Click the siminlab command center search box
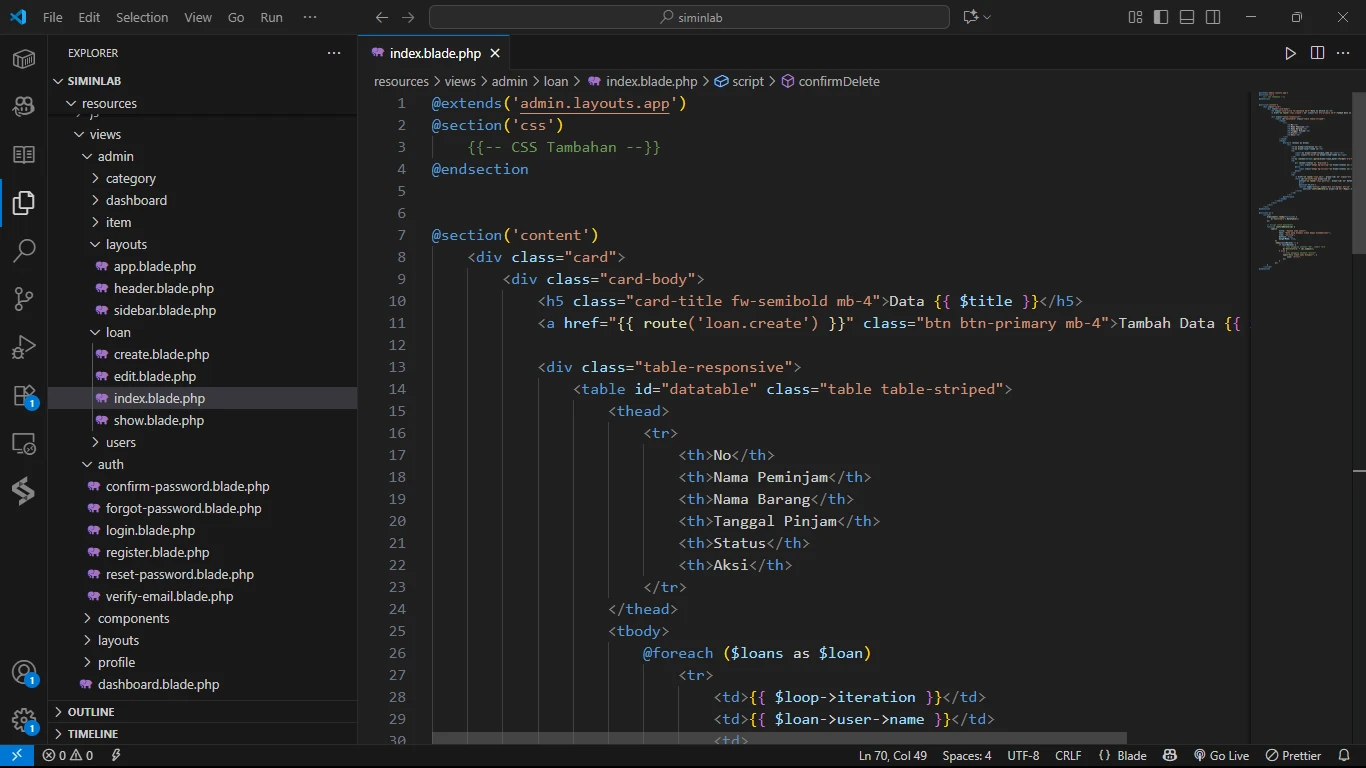Screen dimensions: 1366x768 (689, 17)
